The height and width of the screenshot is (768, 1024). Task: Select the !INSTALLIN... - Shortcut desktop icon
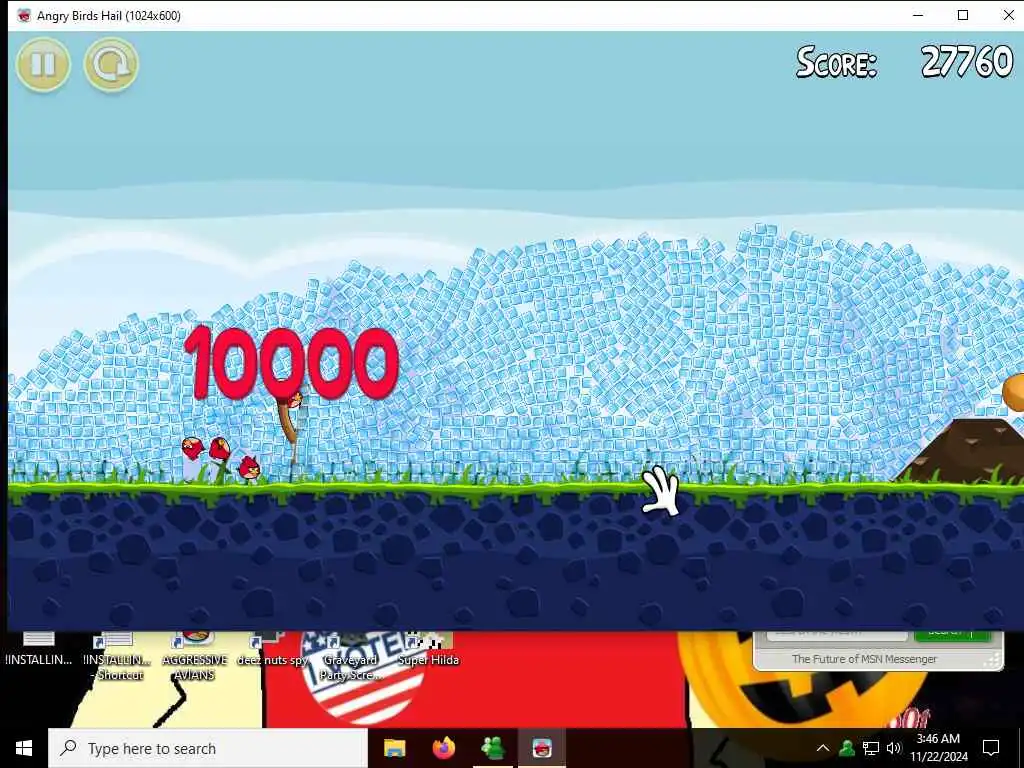[117, 656]
